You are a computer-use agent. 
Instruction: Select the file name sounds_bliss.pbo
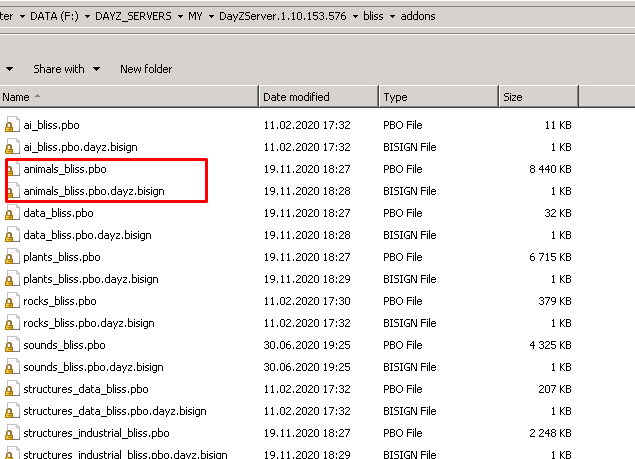point(64,345)
